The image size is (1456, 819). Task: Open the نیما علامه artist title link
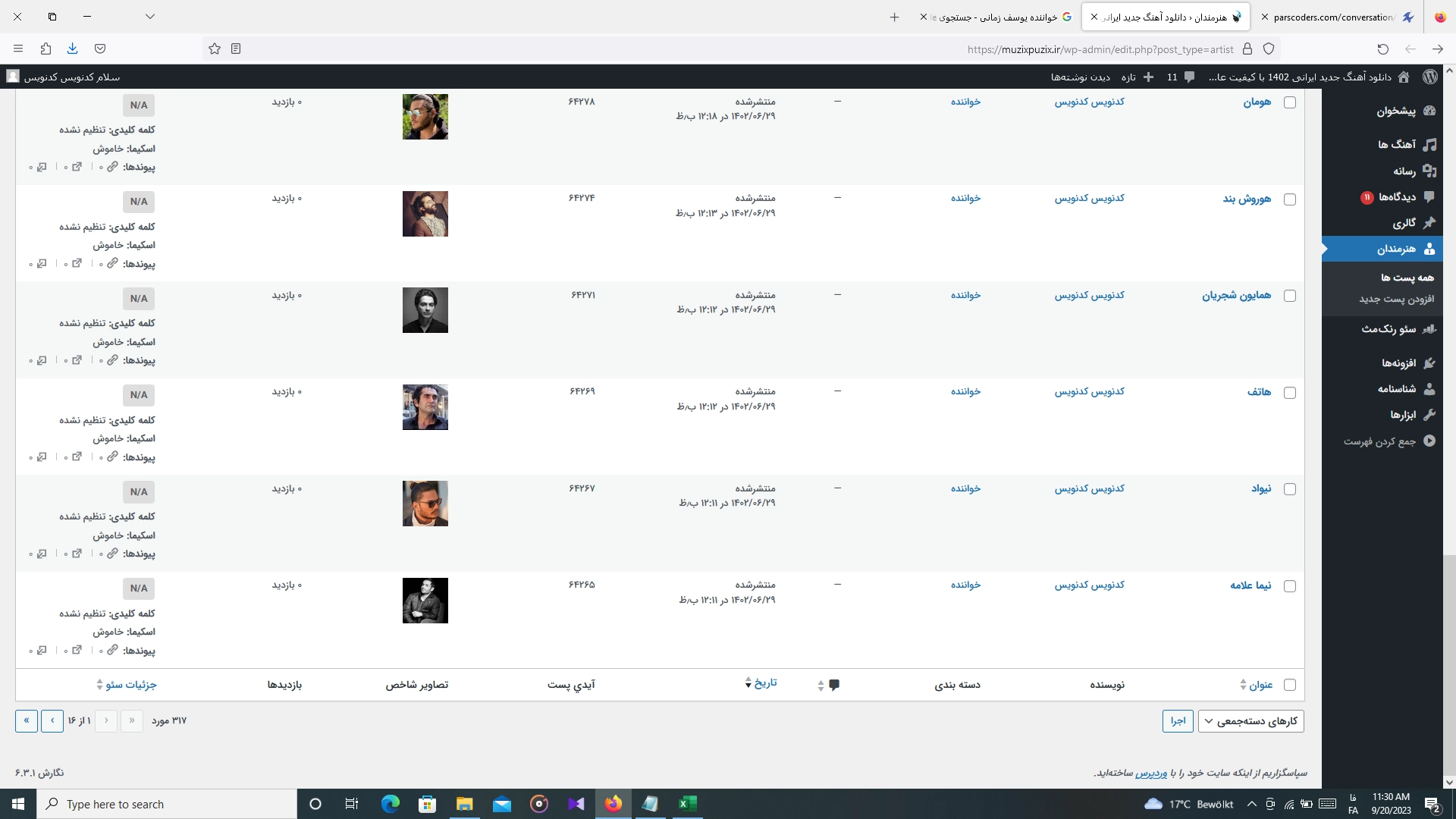tap(1250, 585)
